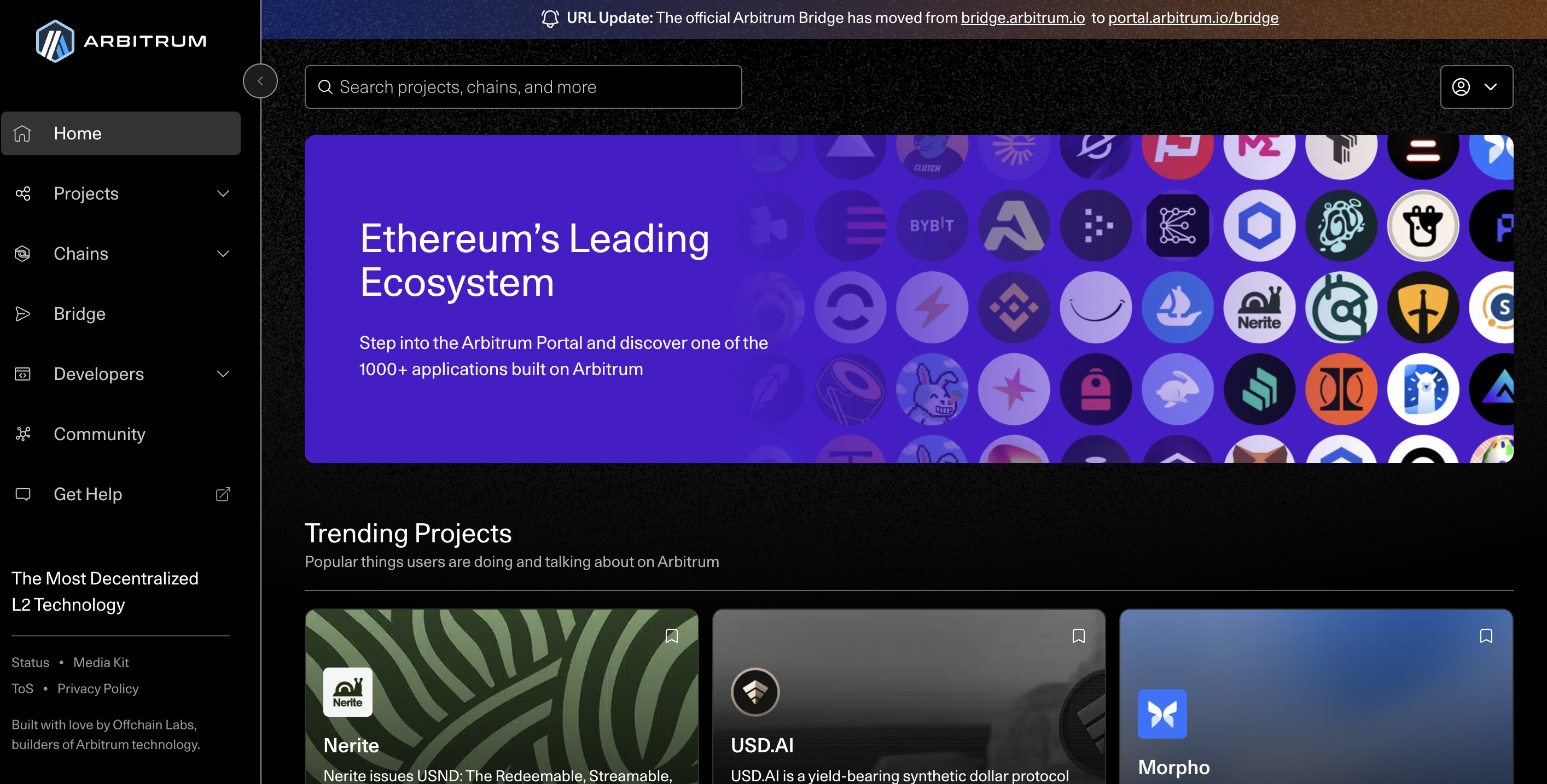This screenshot has height=784, width=1547.
Task: Open the portal.arbitrum.io/bridge link
Action: tap(1193, 18)
